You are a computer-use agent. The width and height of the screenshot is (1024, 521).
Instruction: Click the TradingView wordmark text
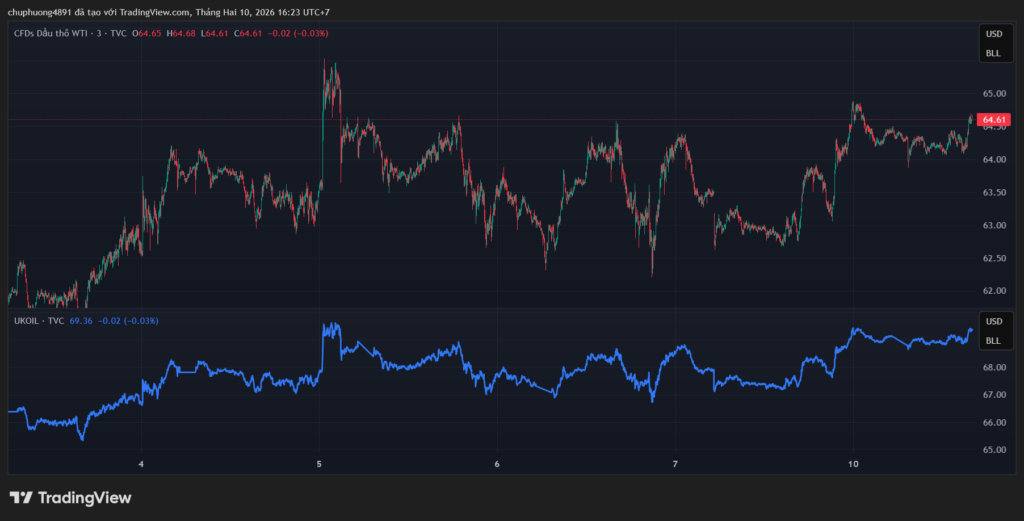click(84, 498)
